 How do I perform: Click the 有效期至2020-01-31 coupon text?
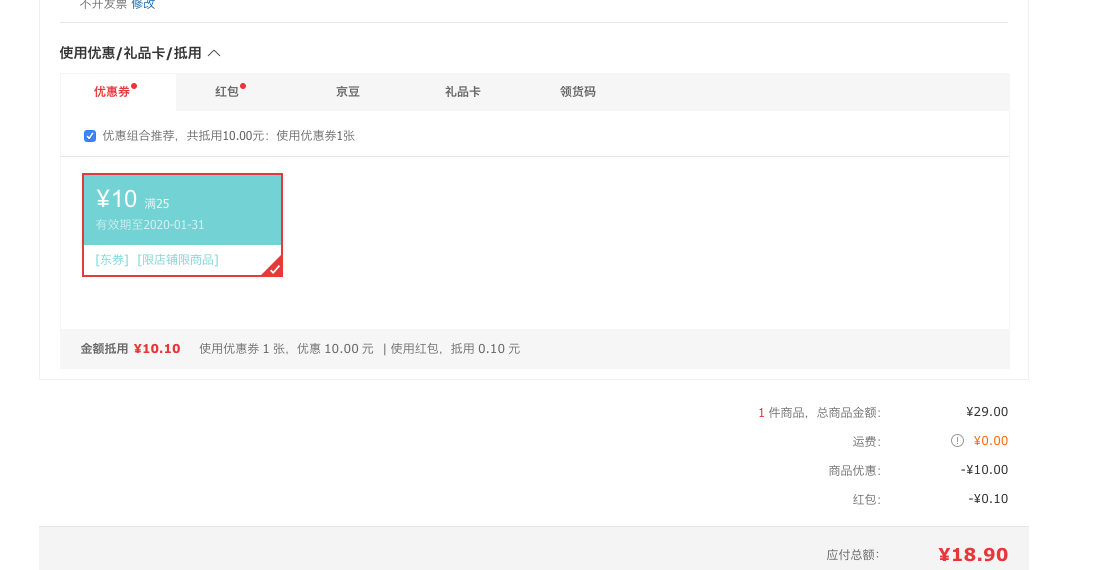(150, 225)
